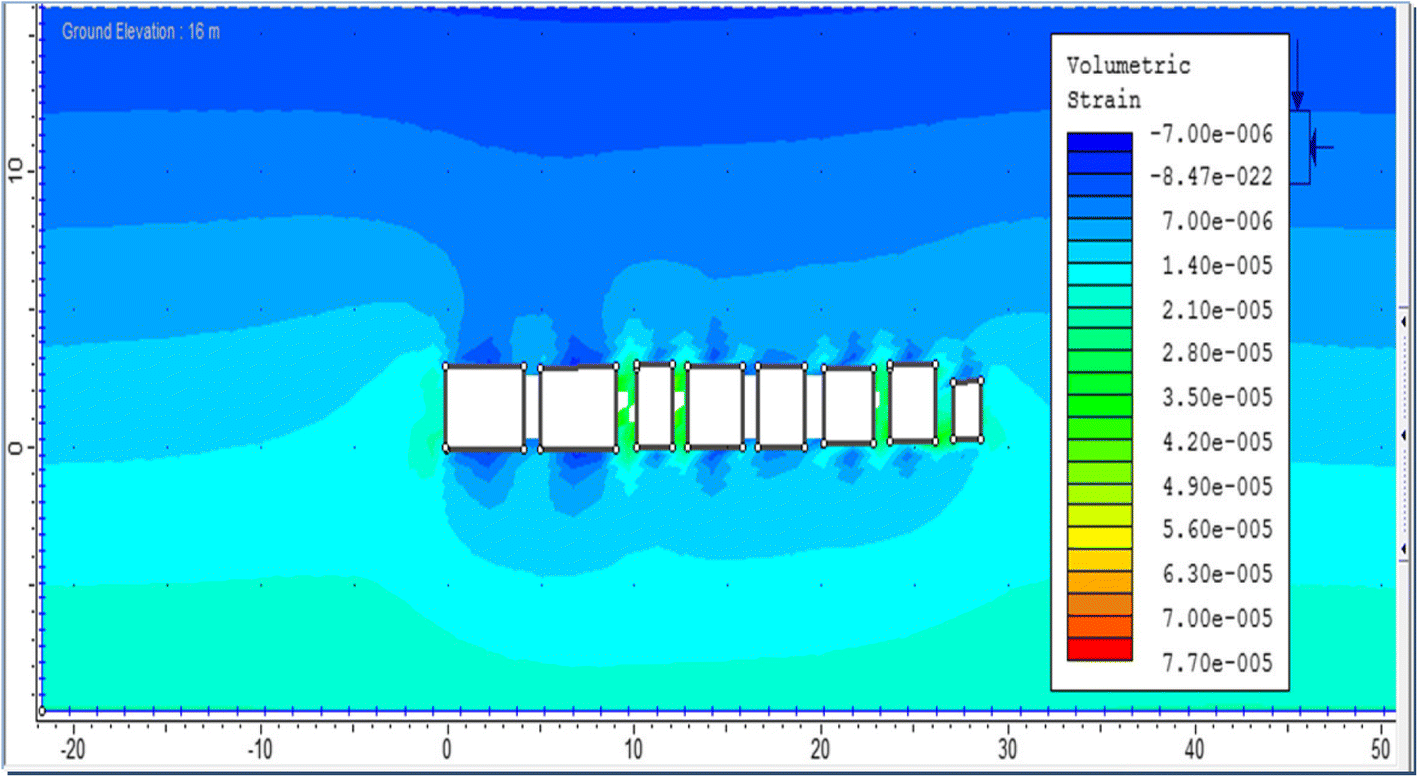Click the 10 label on vertical ruler
Screen dimensions: 1418x777
point(15,171)
